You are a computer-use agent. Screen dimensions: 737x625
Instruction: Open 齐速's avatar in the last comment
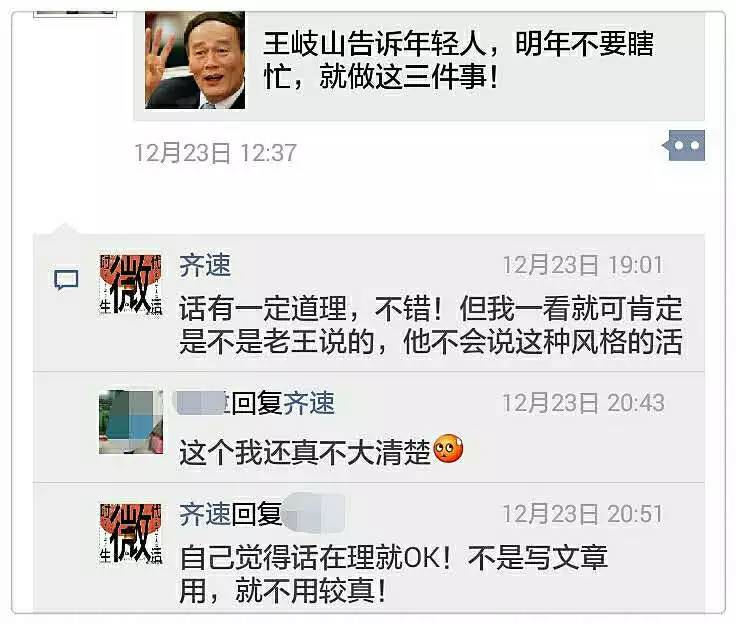coord(131,533)
